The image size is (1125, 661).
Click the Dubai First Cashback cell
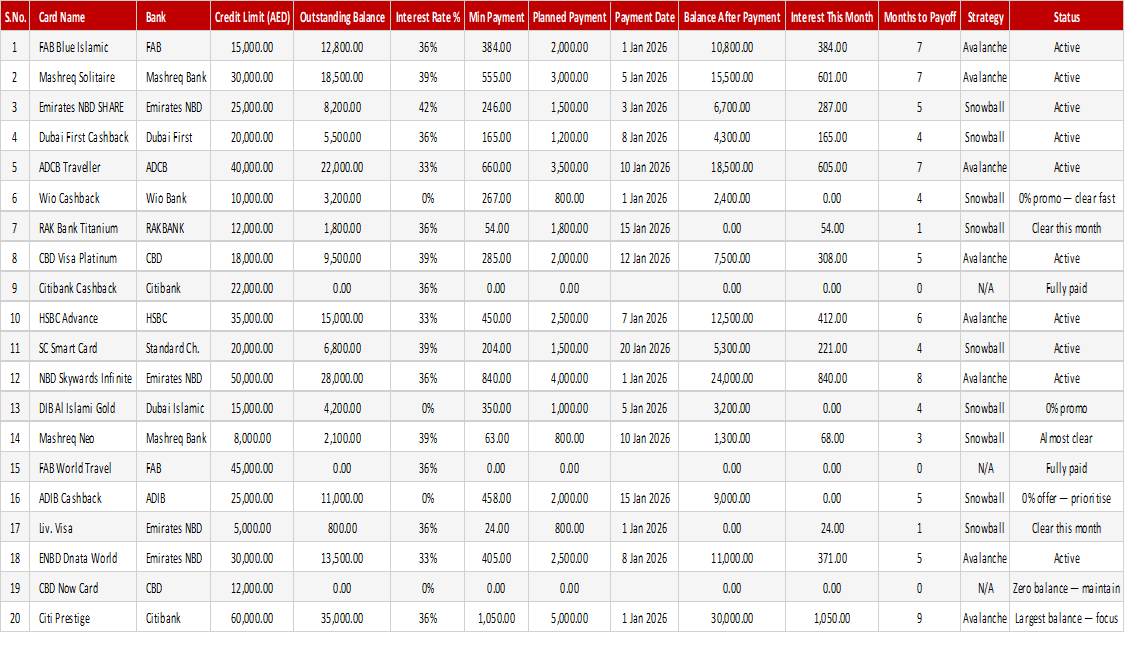click(83, 138)
